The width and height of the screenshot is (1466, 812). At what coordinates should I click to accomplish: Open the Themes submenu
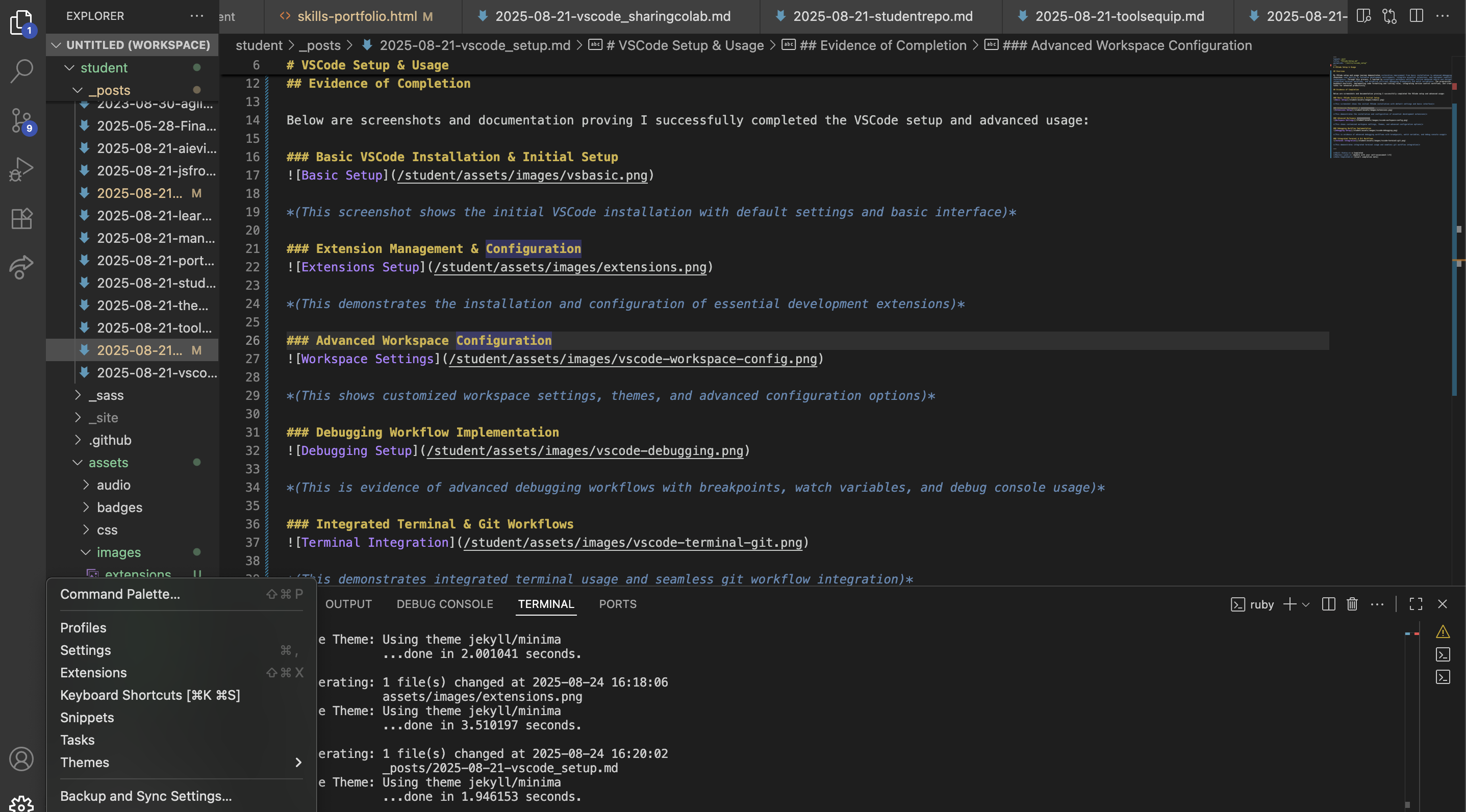tap(182, 763)
